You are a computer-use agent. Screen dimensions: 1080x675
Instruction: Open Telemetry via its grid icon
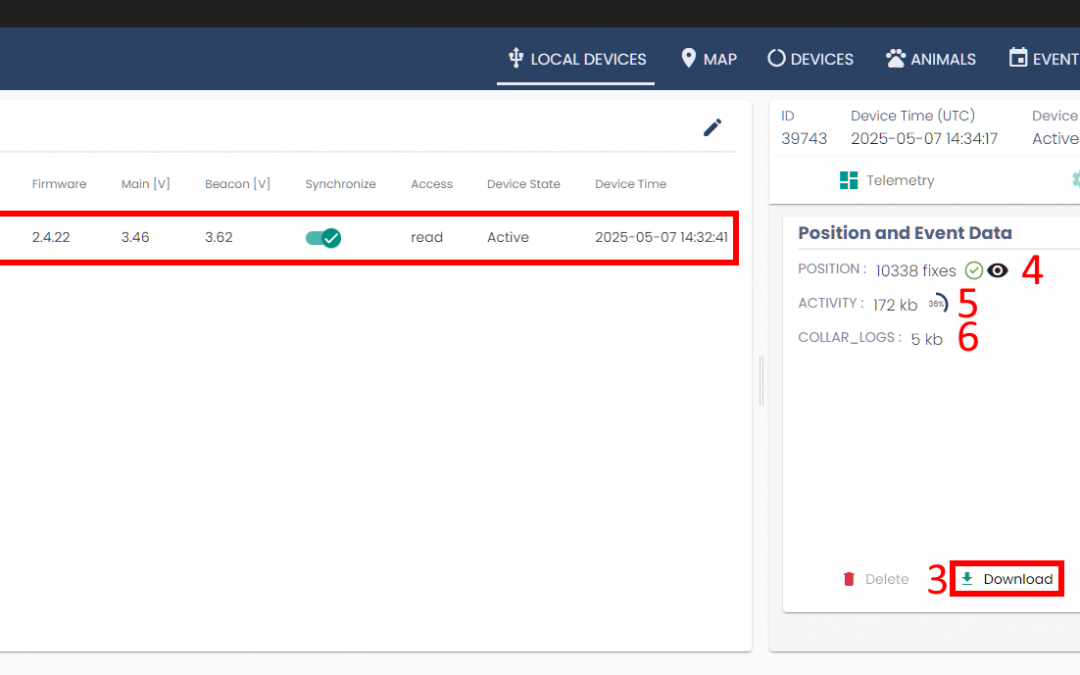tap(849, 180)
